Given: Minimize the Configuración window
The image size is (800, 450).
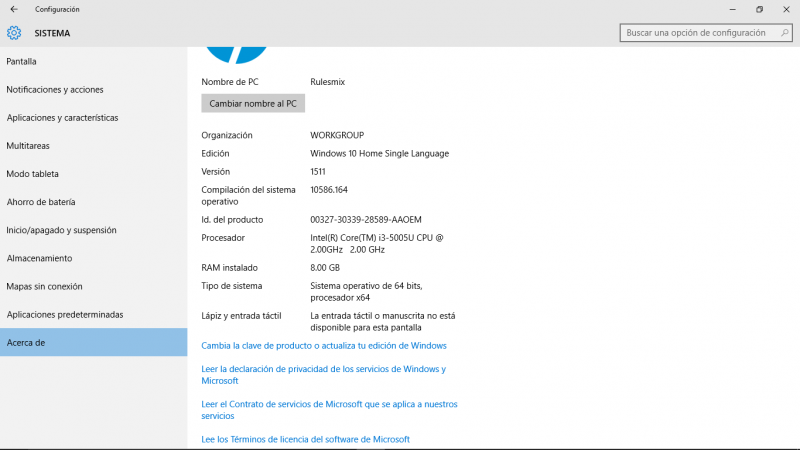Looking at the screenshot, I should pyautogui.click(x=733, y=9).
